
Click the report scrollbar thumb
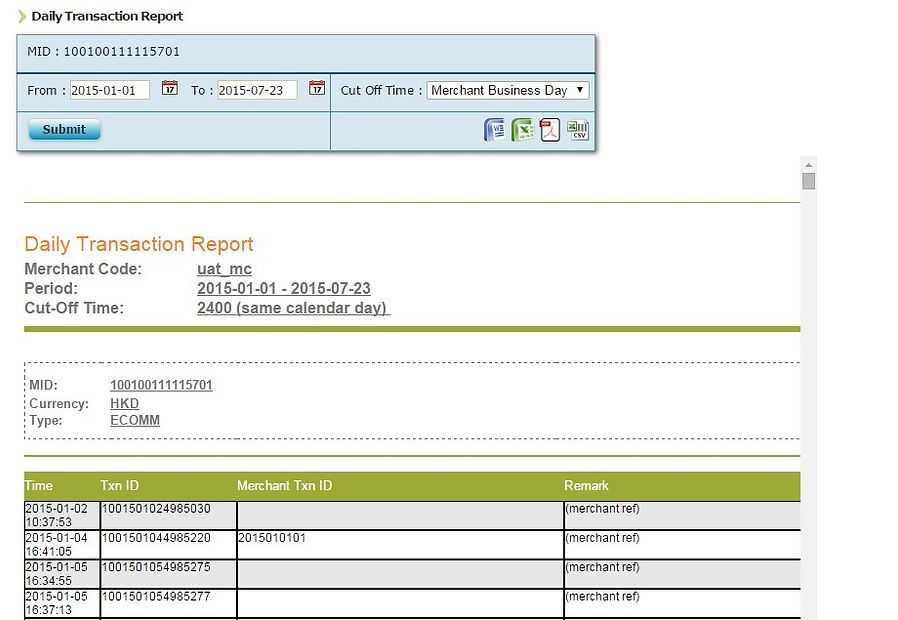tap(808, 181)
